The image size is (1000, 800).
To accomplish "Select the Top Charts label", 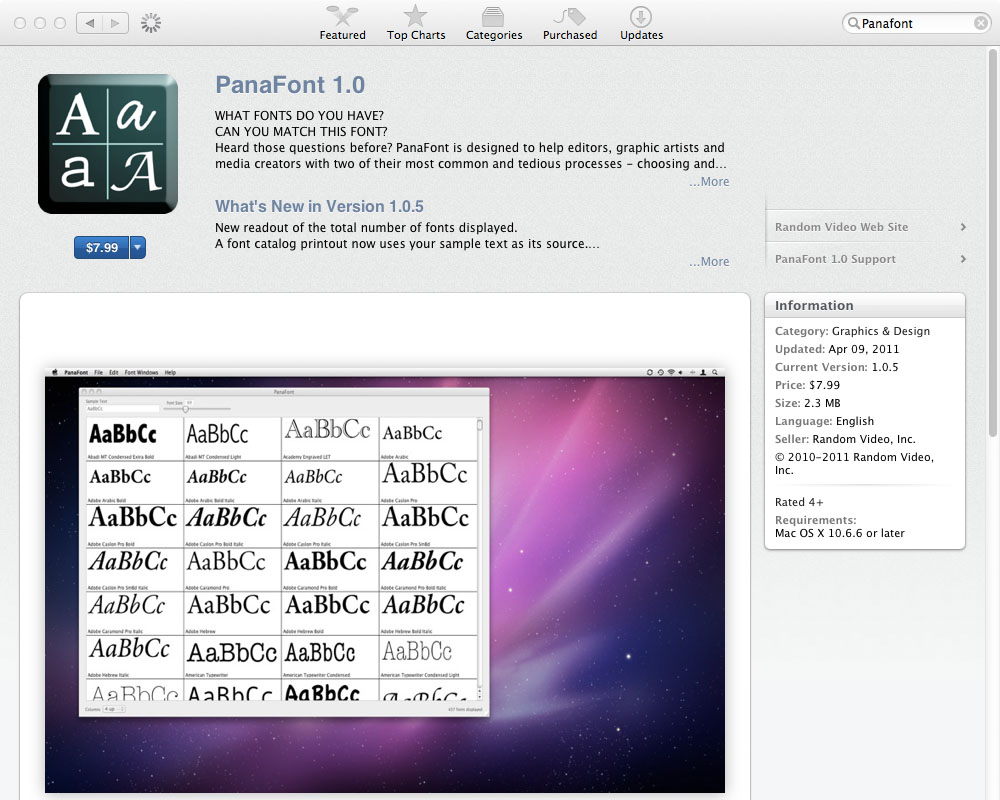I will coord(416,35).
